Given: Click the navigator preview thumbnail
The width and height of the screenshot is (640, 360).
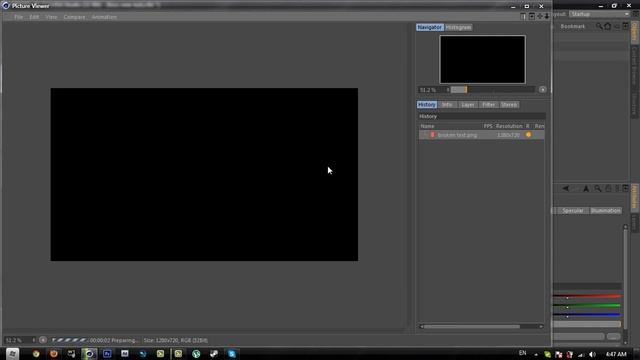Looking at the screenshot, I should 482,60.
